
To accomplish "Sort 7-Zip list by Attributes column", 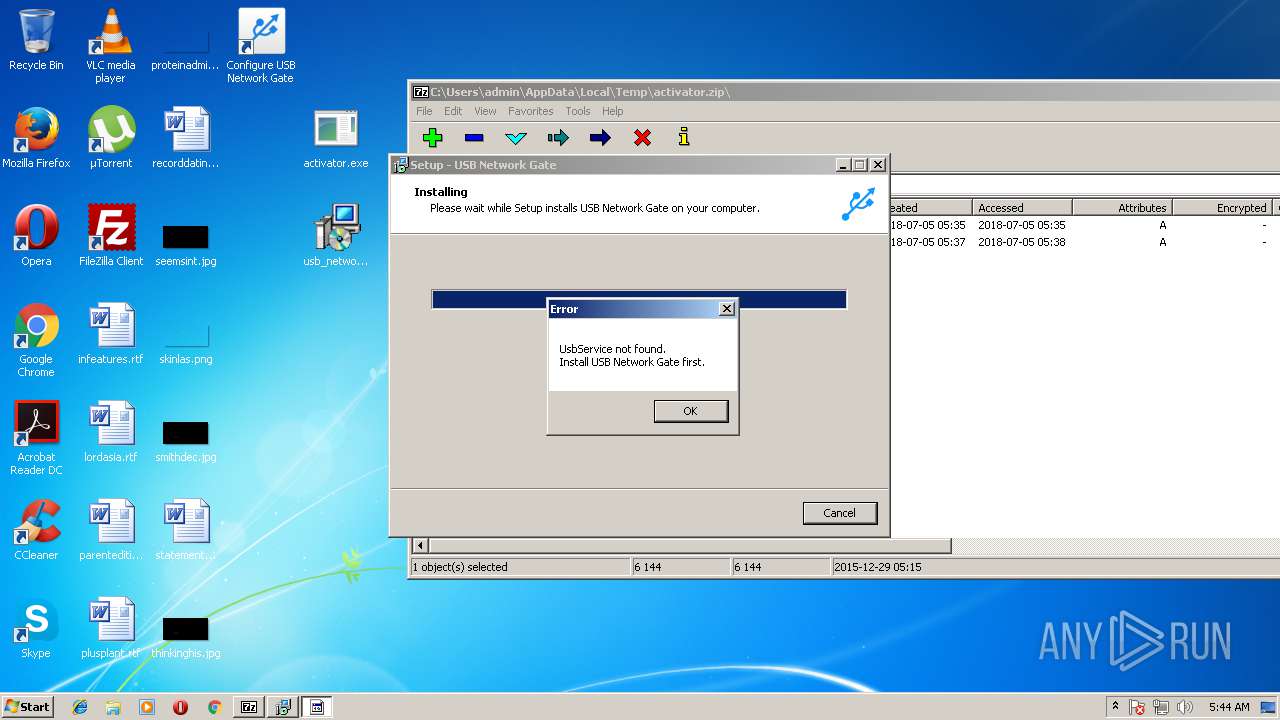I will [x=1122, y=208].
